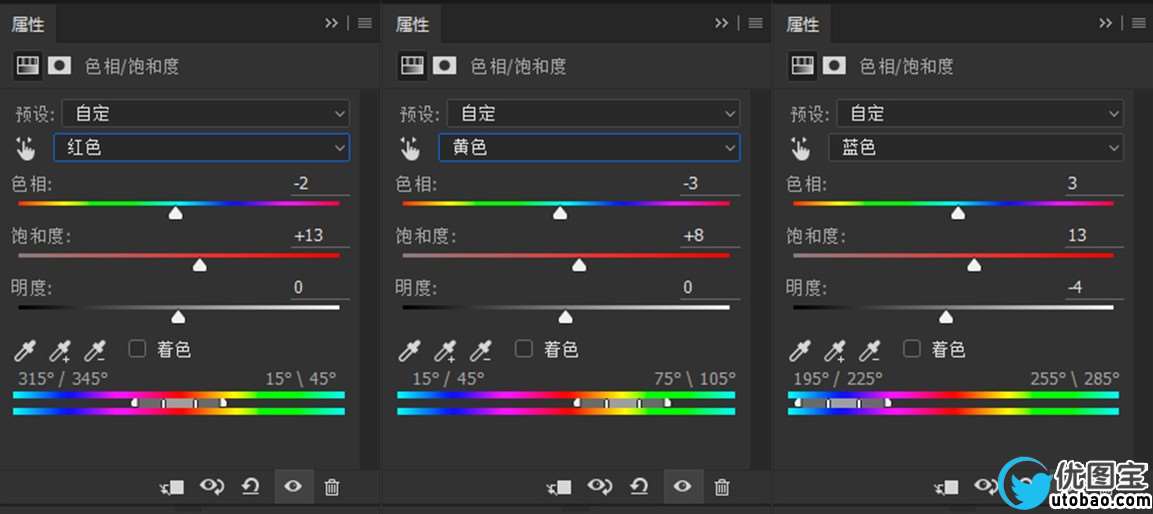Select add-to-sample eyedropper in blue panel
The height and width of the screenshot is (514, 1153).
[x=835, y=351]
